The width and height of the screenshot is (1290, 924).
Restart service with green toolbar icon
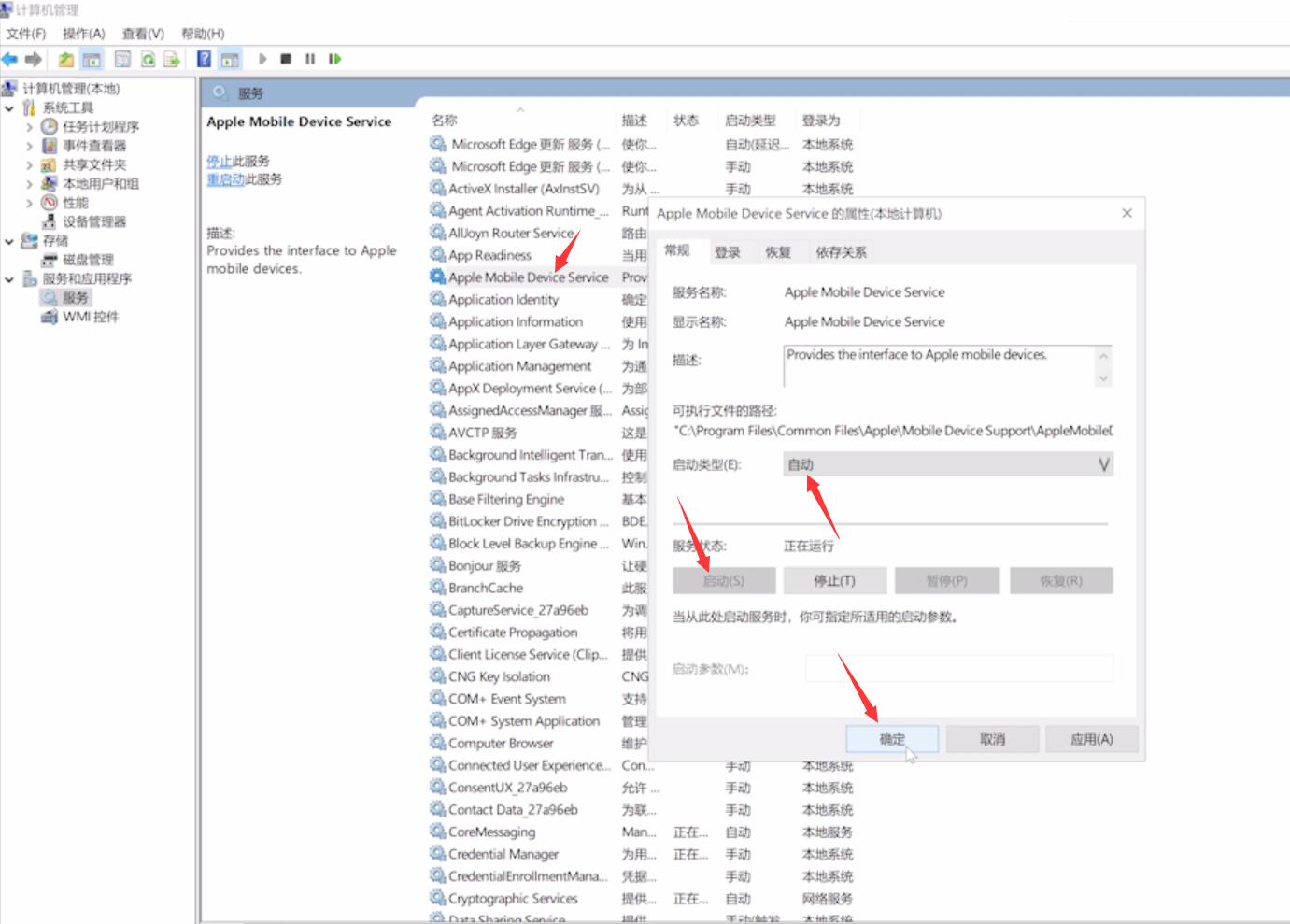tap(334, 59)
